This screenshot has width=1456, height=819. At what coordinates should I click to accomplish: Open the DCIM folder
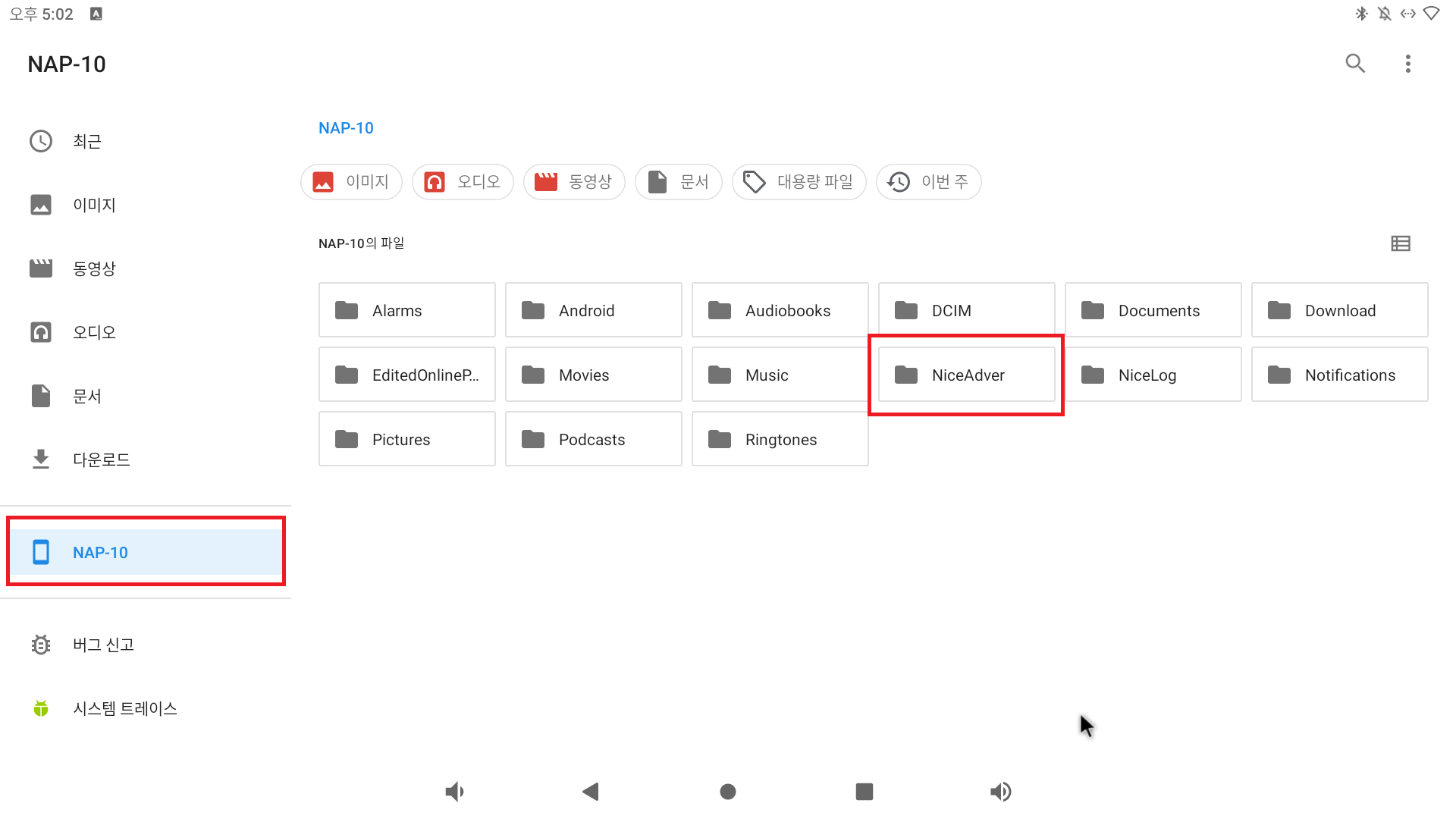tap(966, 310)
